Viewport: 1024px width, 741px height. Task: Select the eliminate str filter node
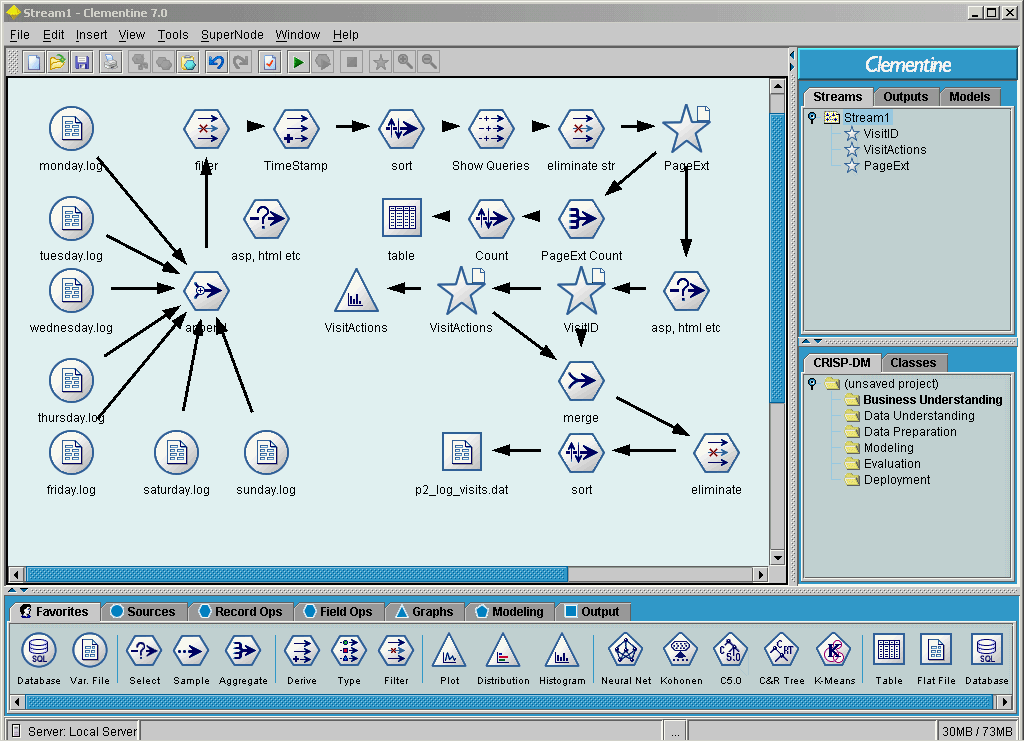click(x=581, y=129)
